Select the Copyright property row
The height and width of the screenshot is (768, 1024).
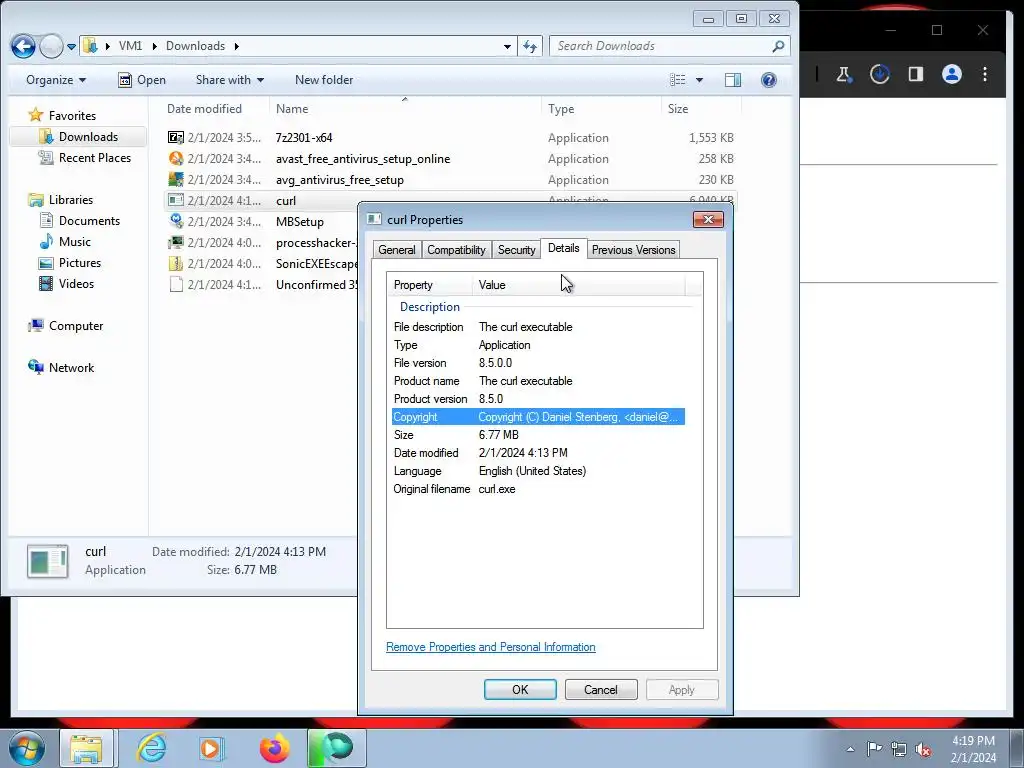point(538,417)
